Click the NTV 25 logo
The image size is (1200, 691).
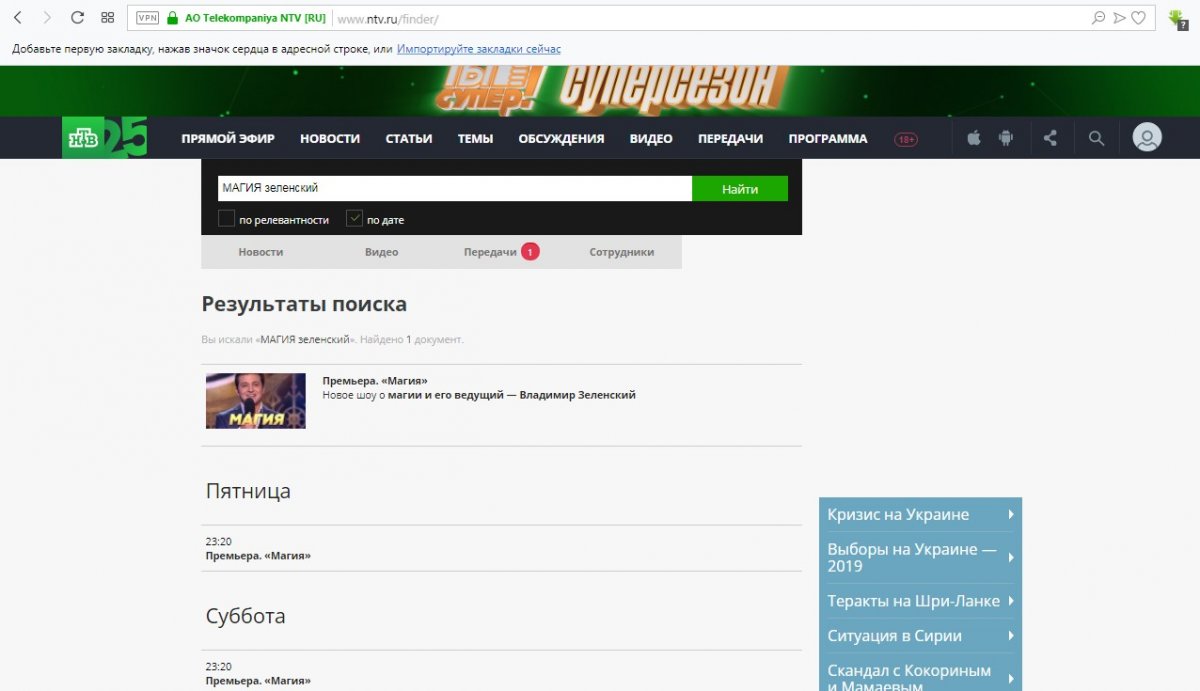[x=104, y=137]
